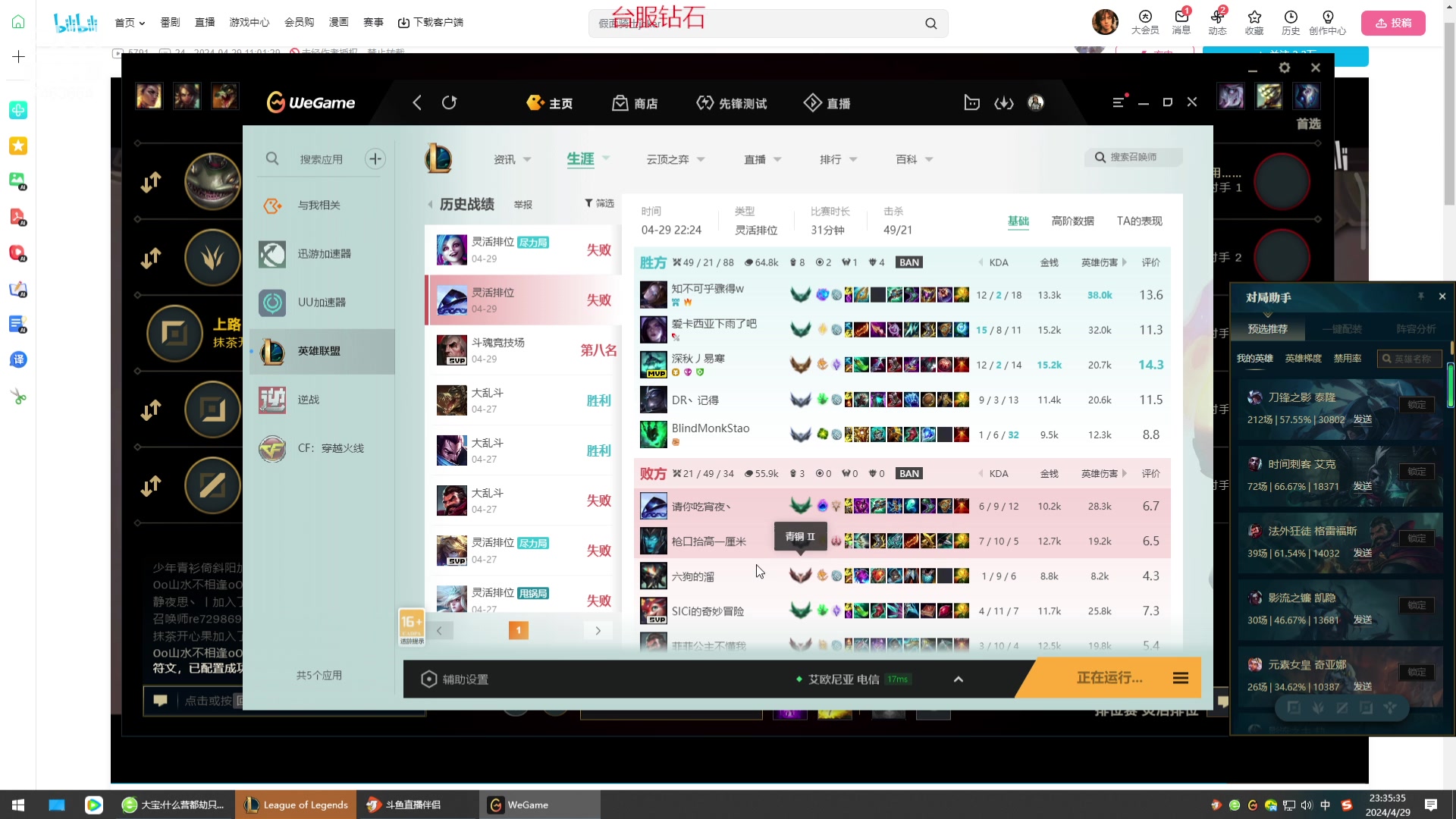The width and height of the screenshot is (1456, 819).
Task: Click the 英雄联盟 entry in app list
Action: [320, 351]
